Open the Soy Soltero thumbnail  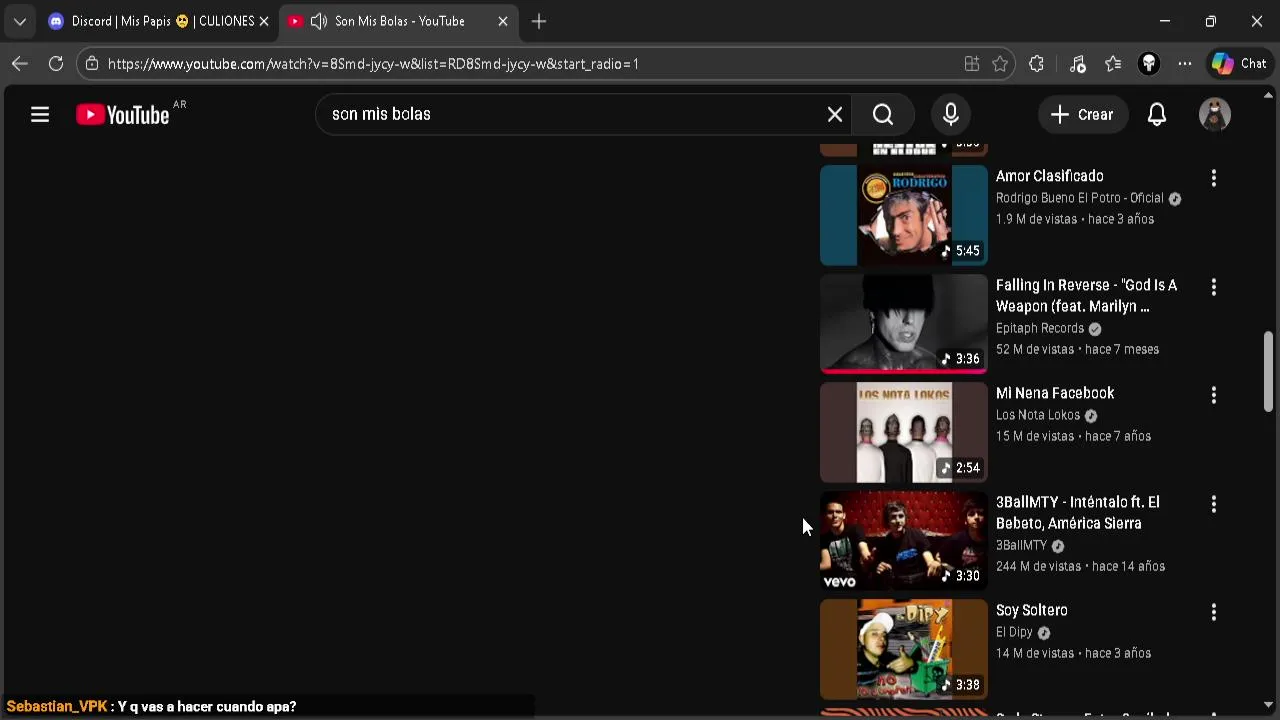point(904,649)
